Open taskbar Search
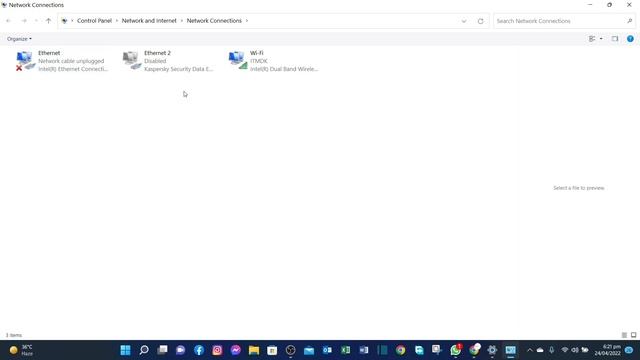Viewport: 640px width, 360px height. click(144, 350)
